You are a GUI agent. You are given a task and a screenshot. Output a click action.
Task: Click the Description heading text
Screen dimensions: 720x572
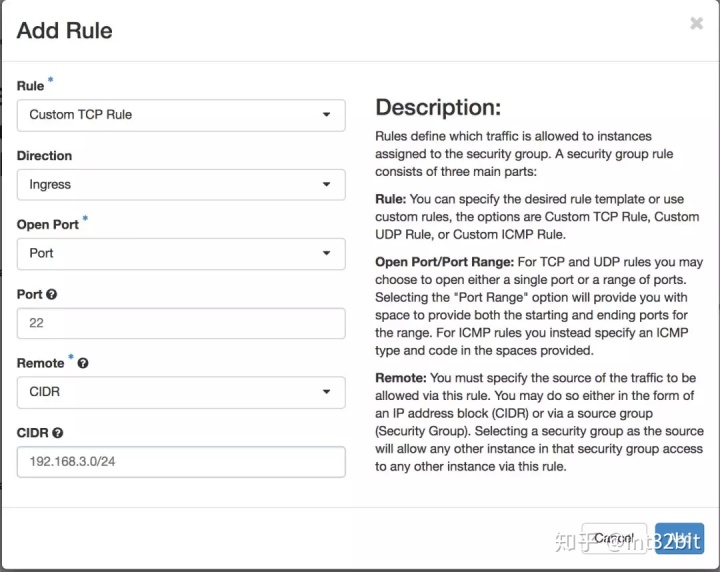[438, 108]
